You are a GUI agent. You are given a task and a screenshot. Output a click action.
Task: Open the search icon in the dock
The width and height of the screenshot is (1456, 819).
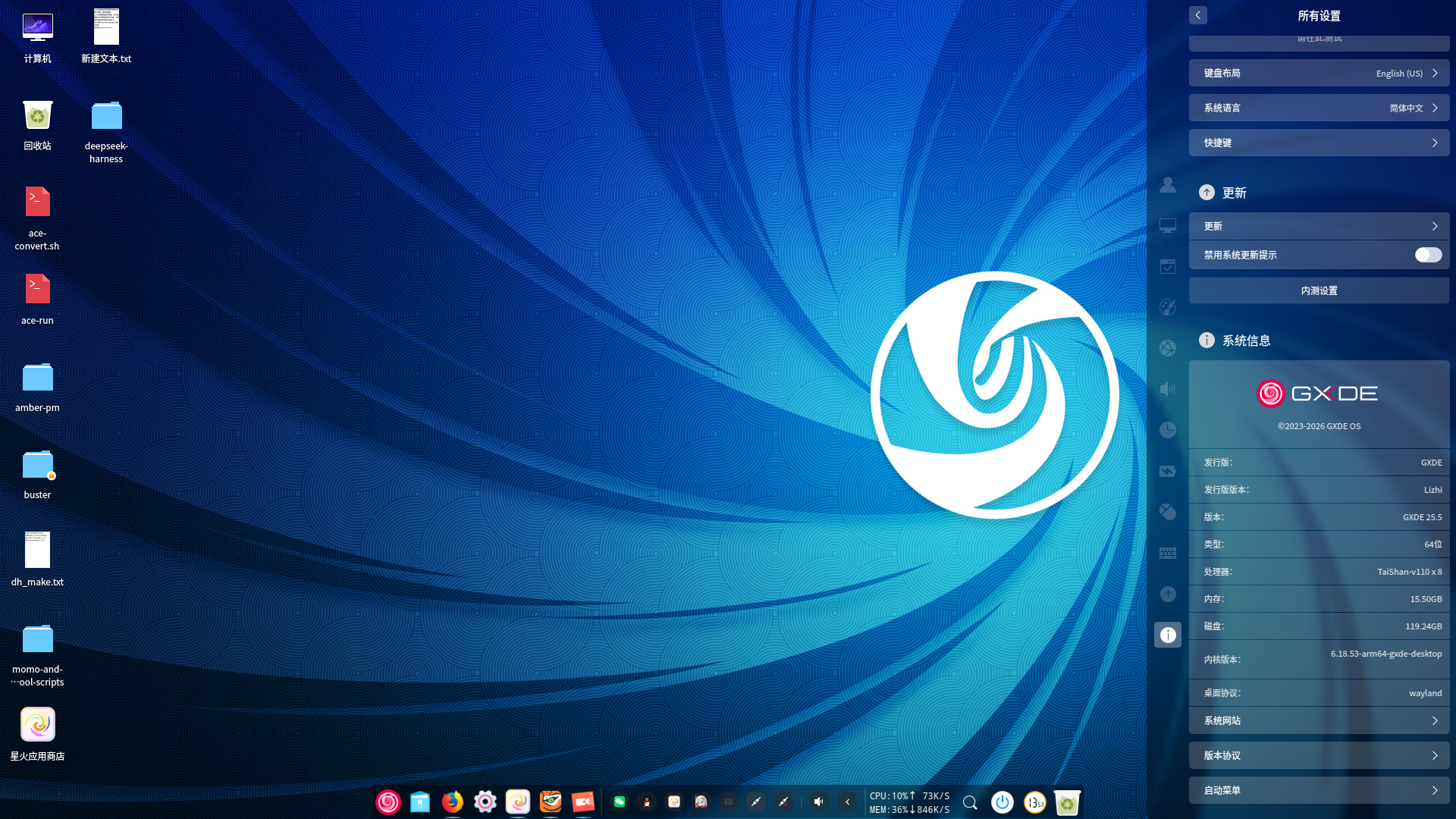[x=970, y=802]
